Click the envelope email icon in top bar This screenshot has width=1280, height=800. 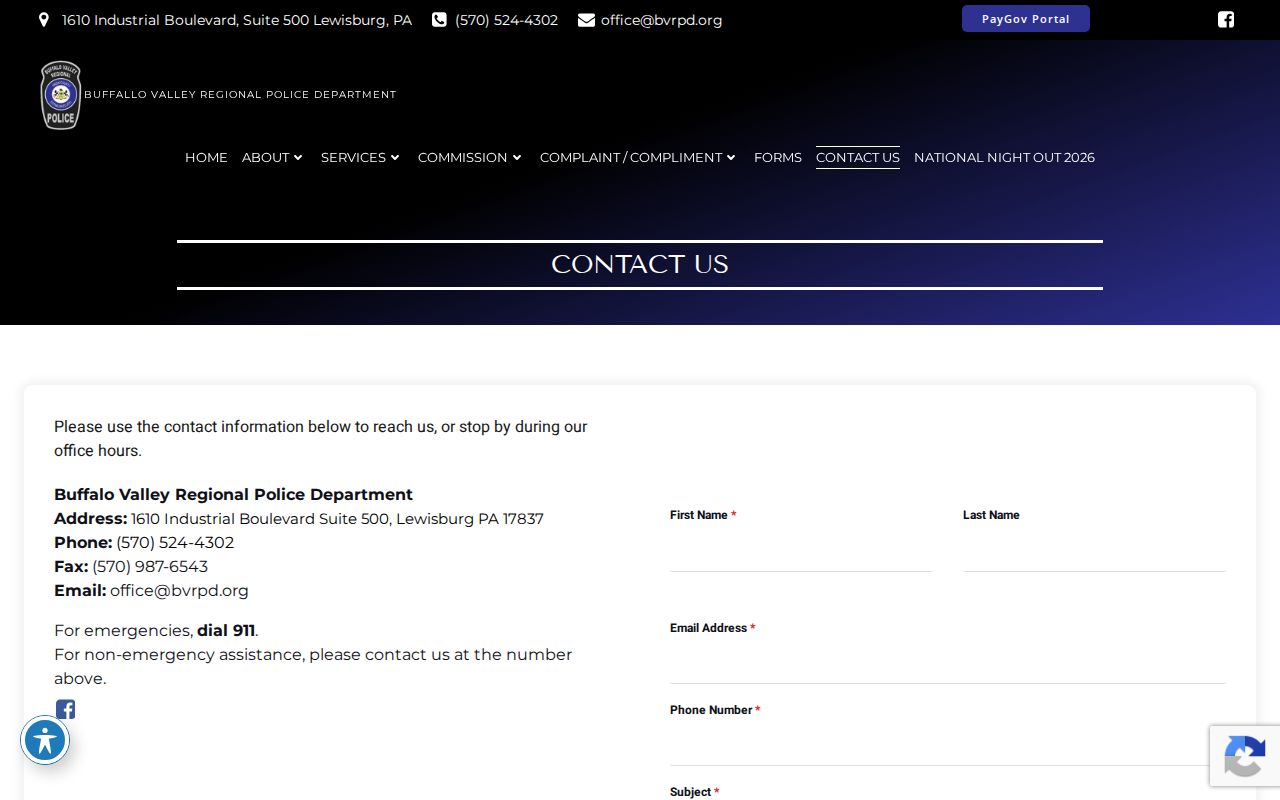[x=586, y=20]
